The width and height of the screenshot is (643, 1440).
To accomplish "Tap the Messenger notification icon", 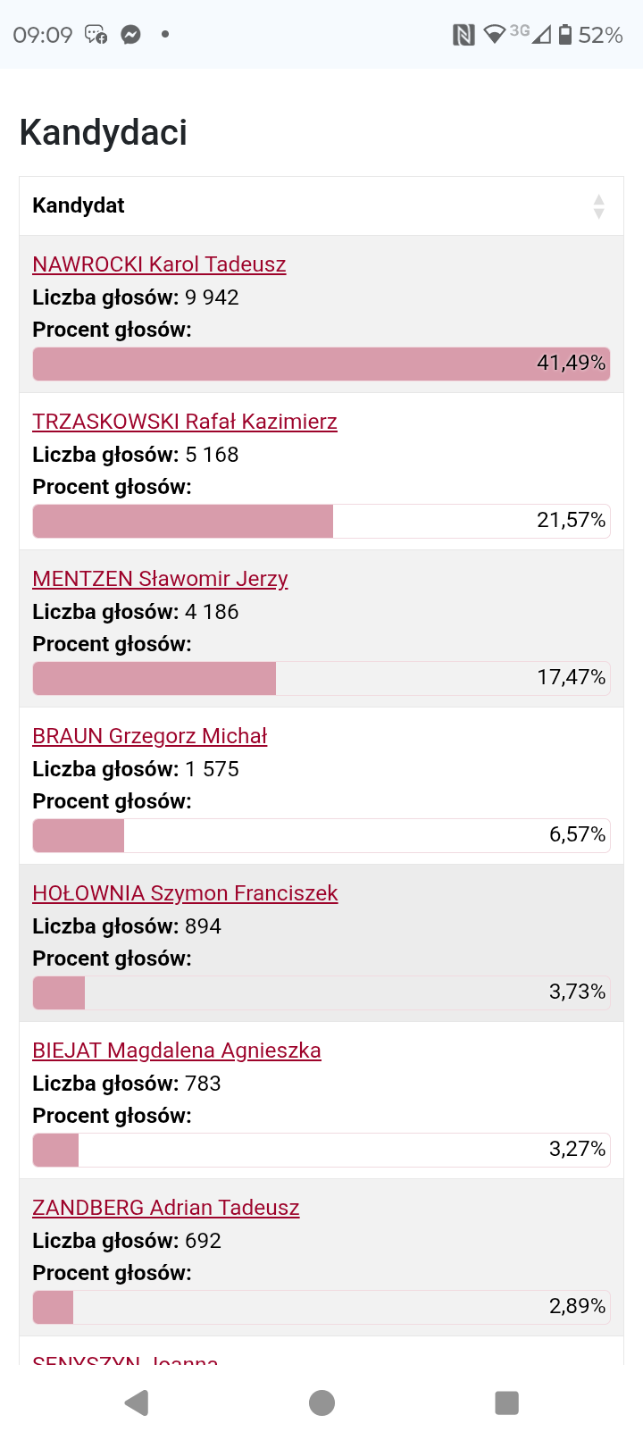I will 130,35.
